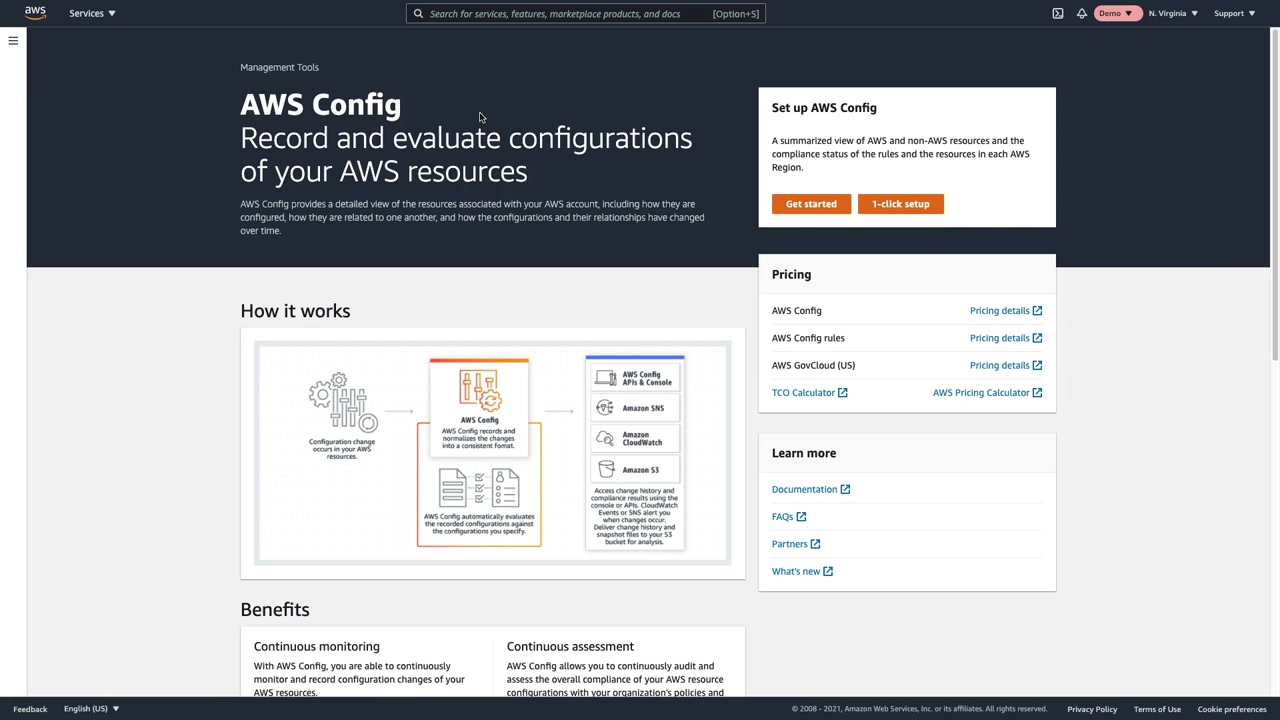Click the Continuous monitoring heading
This screenshot has width=1280, height=720.
[x=316, y=646]
